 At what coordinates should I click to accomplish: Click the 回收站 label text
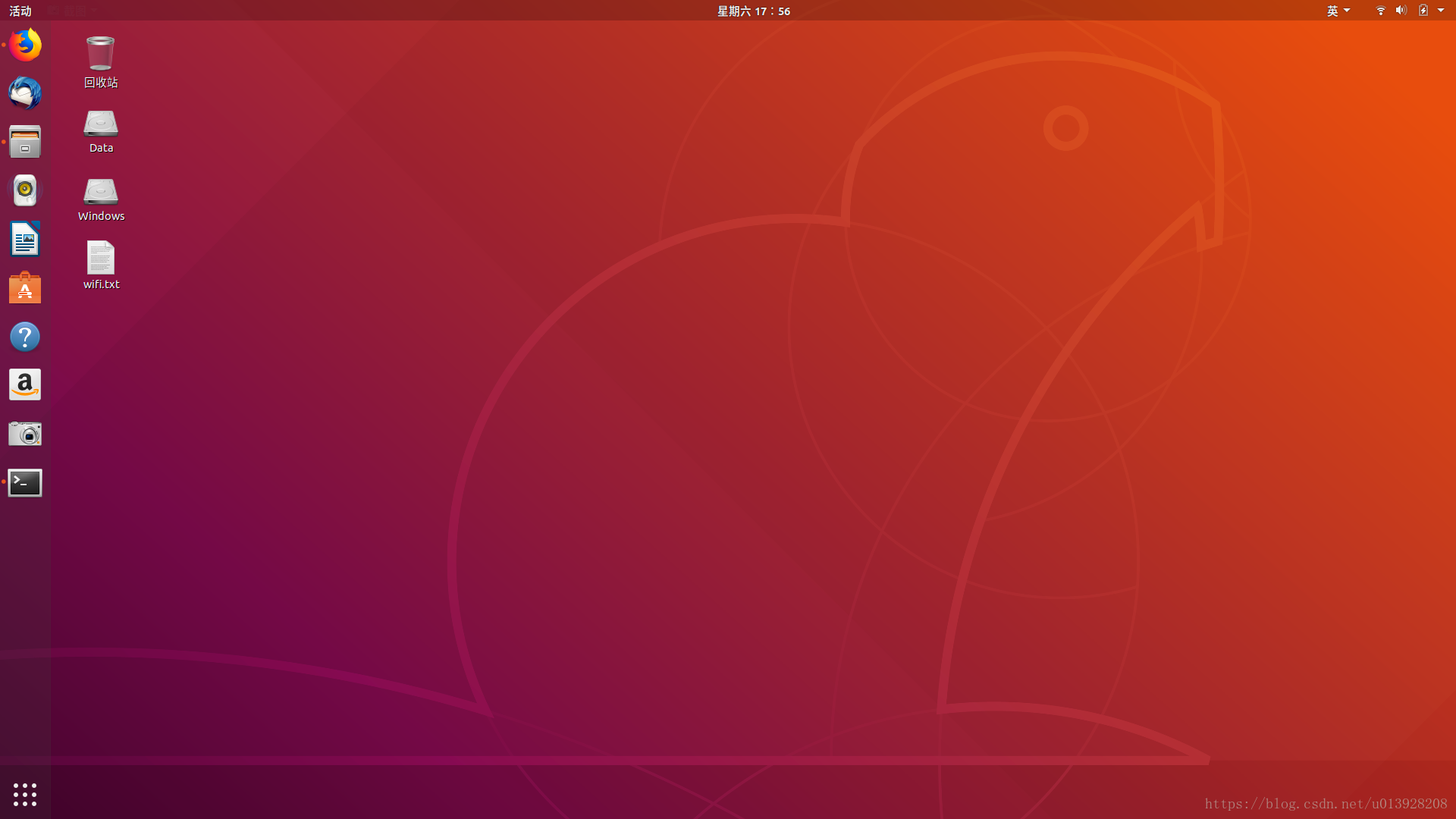[x=101, y=82]
